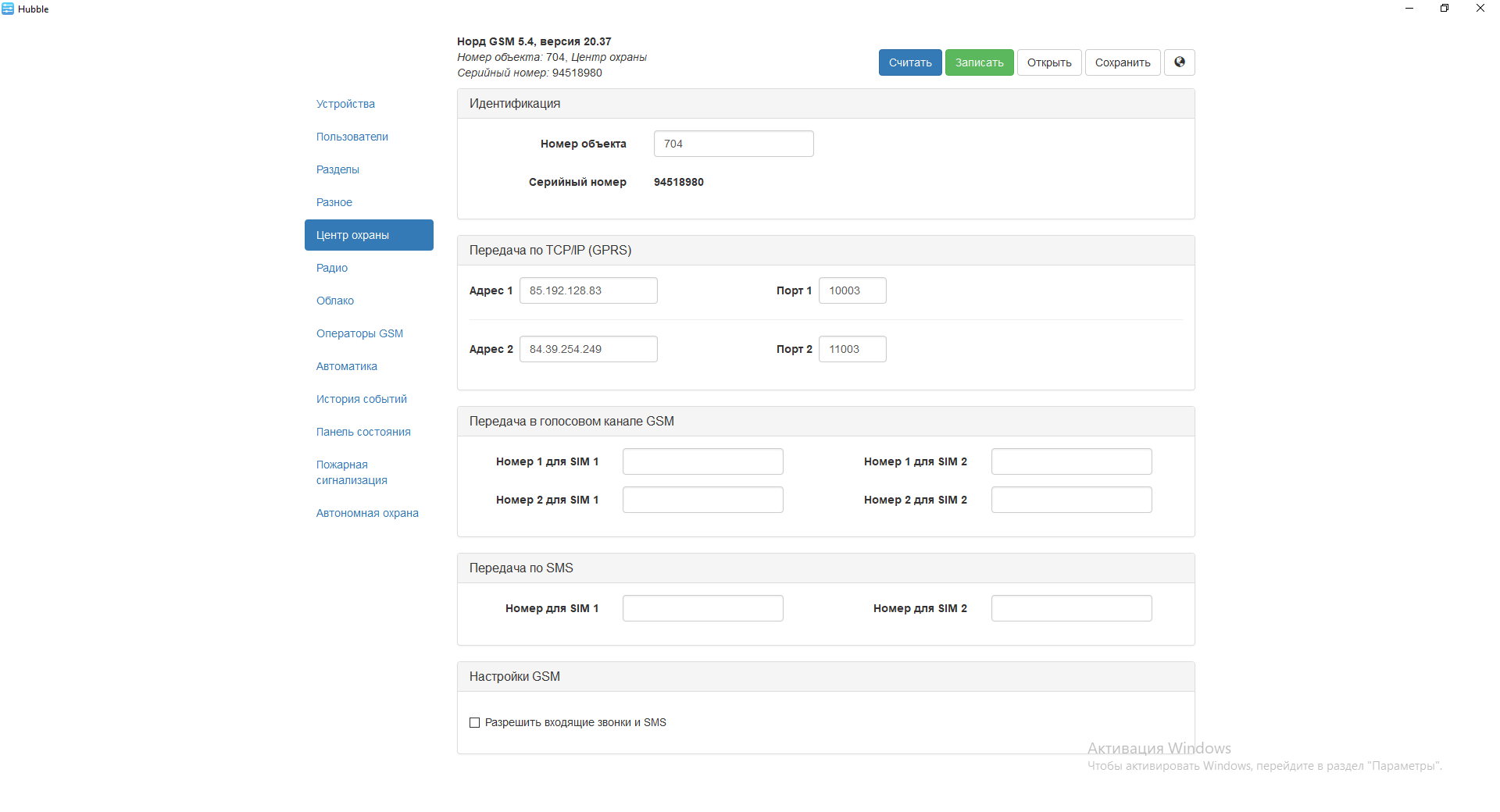Minimize the Hubble window
1500x812 pixels.
pos(1409,9)
